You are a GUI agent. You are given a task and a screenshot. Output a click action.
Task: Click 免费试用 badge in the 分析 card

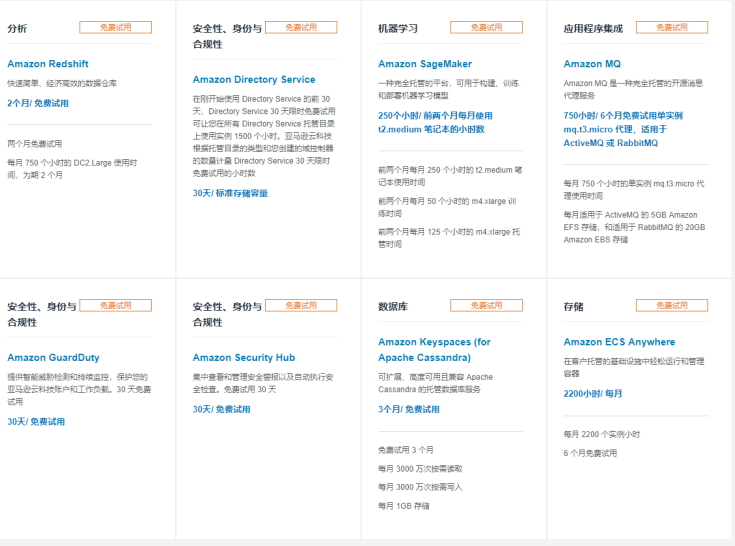[115, 28]
